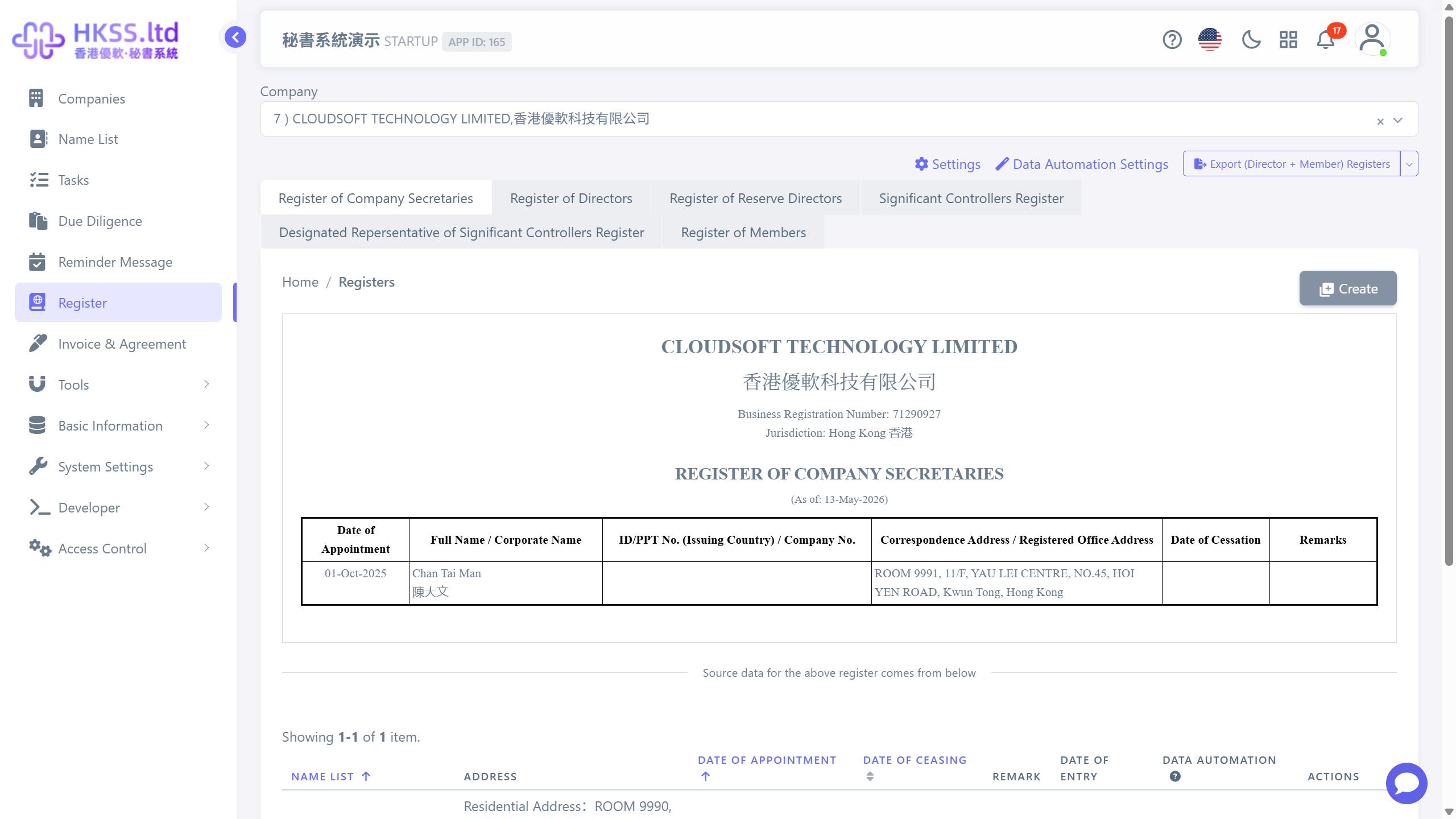Sort by Name List column
Viewport: 1456px width, 819px height.
(x=330, y=776)
